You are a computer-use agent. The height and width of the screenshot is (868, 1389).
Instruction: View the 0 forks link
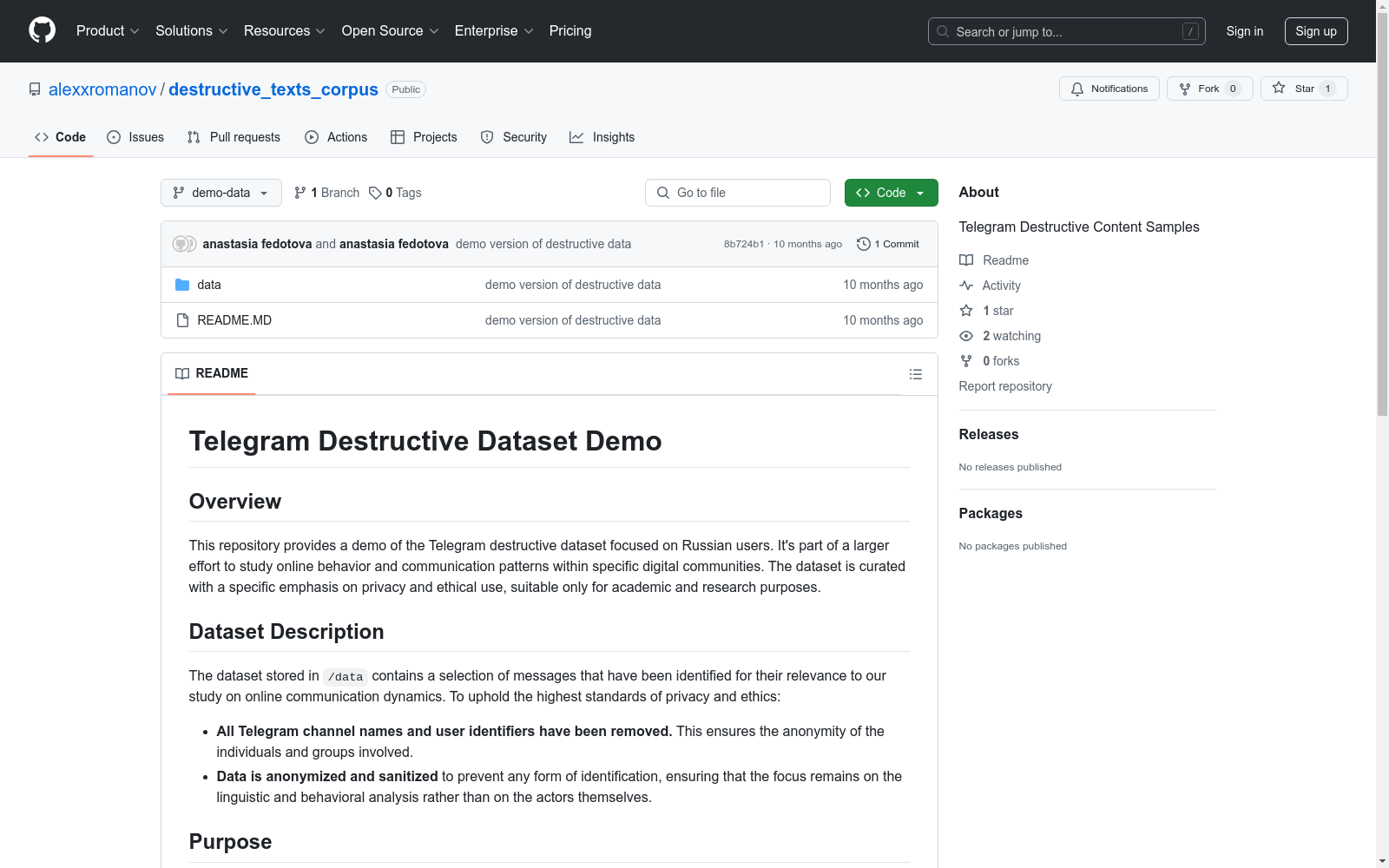[x=990, y=361]
